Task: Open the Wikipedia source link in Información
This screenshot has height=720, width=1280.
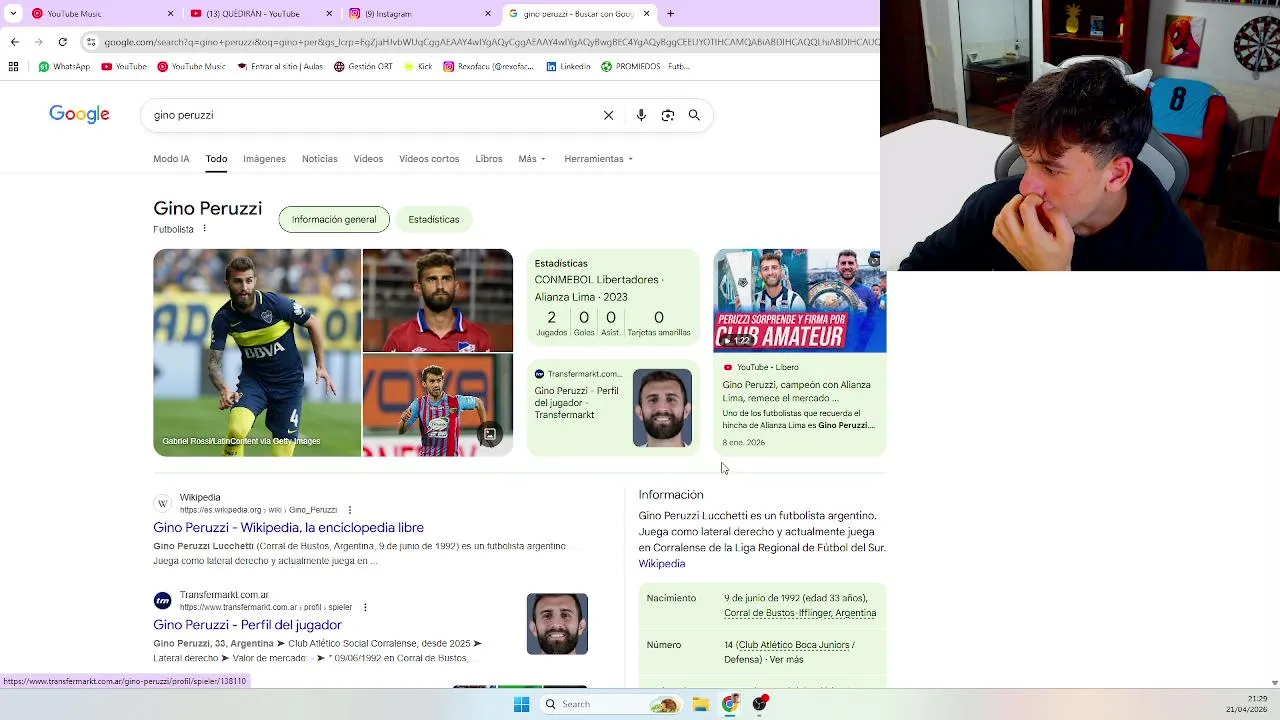Action: tap(662, 564)
